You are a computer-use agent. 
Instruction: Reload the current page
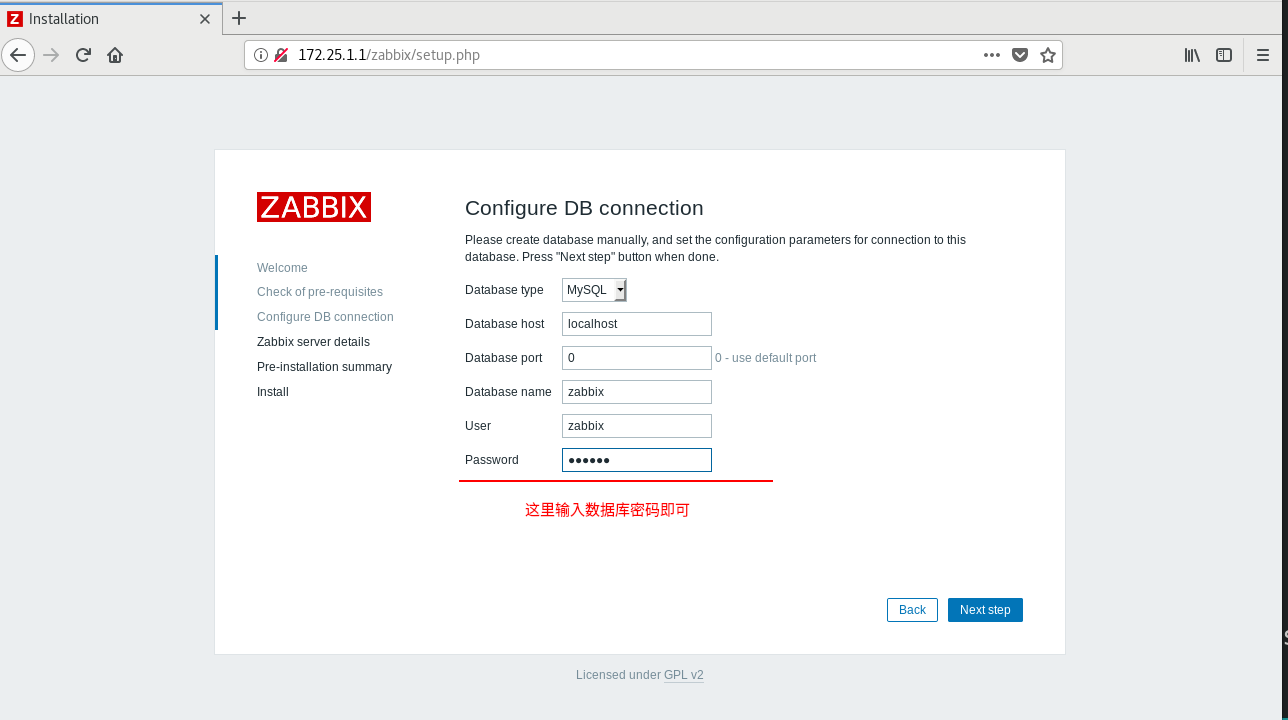click(83, 55)
